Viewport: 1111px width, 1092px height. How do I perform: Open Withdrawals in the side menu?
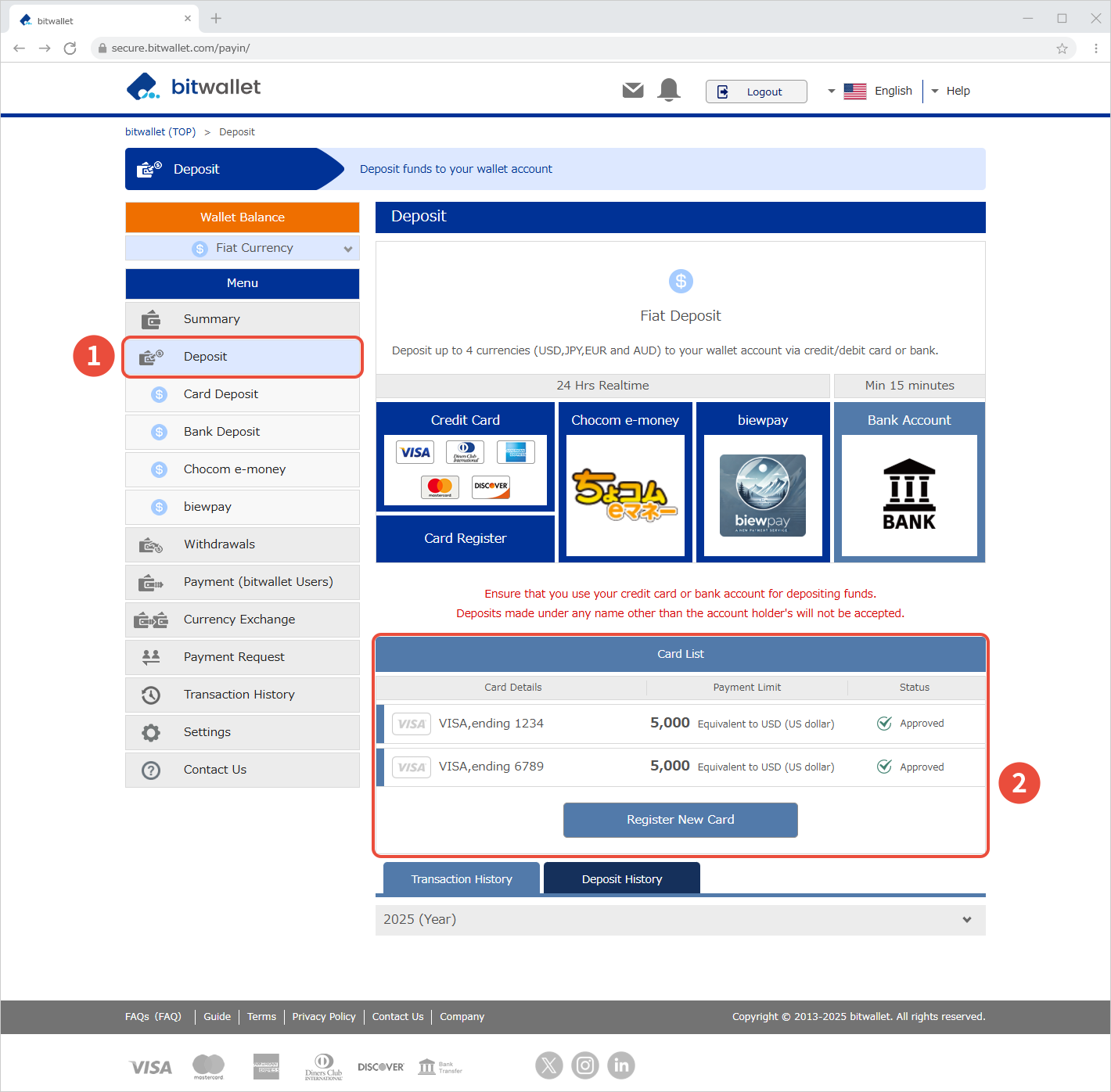[x=243, y=544]
